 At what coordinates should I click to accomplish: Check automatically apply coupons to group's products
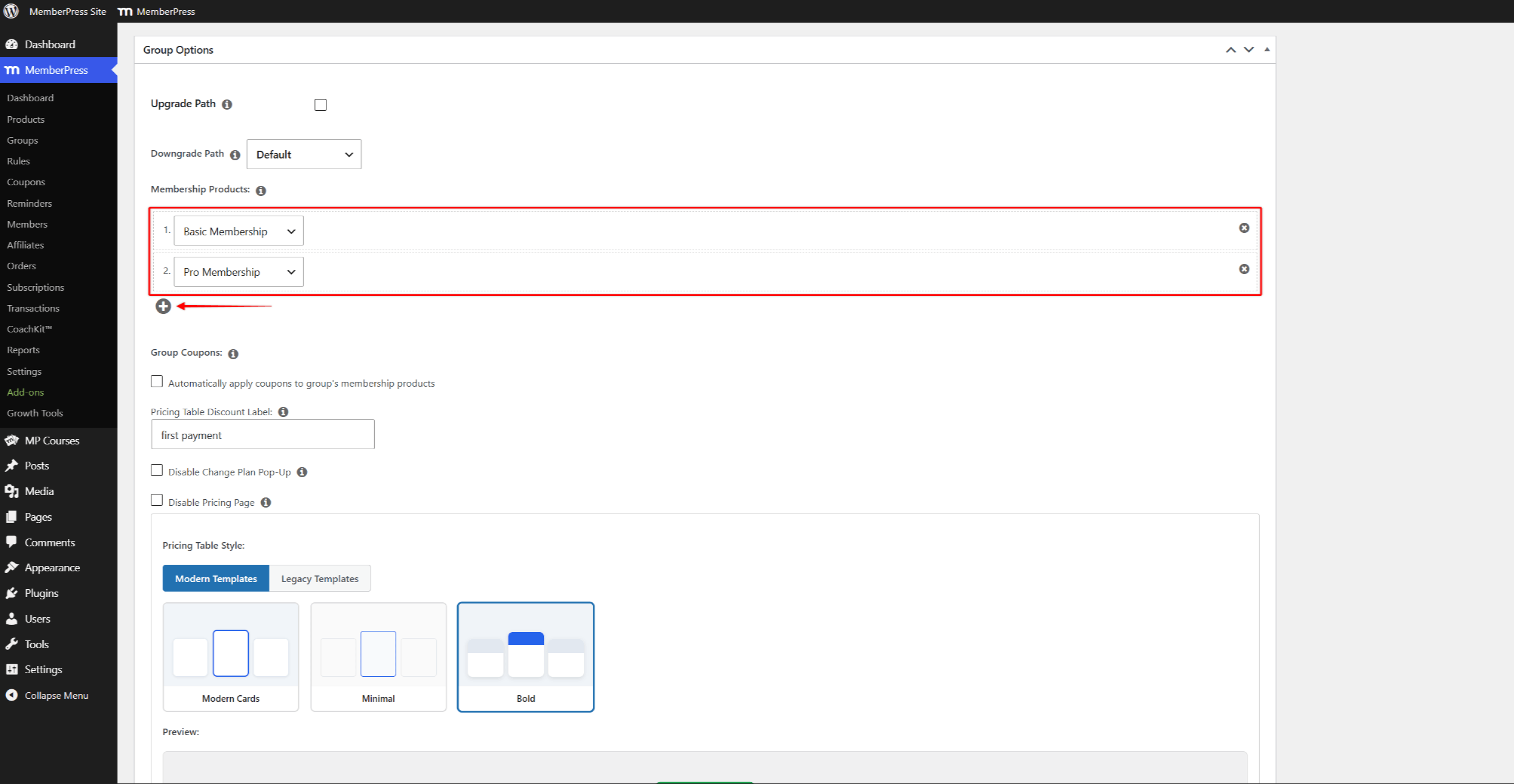(157, 382)
